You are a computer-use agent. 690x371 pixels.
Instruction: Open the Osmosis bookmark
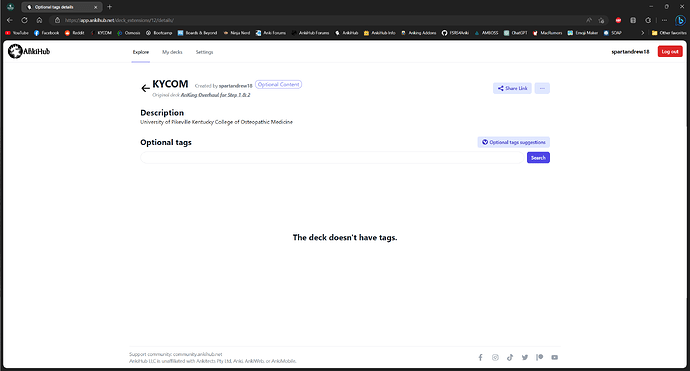click(128, 33)
